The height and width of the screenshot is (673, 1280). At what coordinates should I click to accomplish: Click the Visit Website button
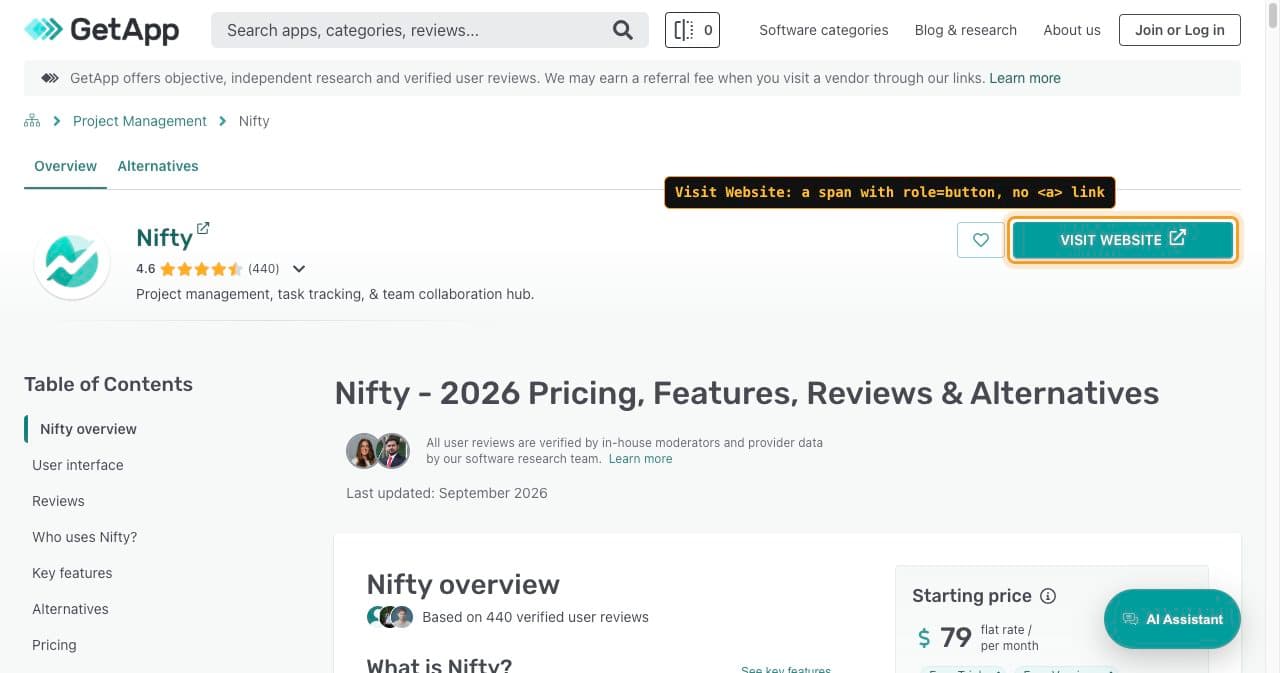coord(1123,240)
